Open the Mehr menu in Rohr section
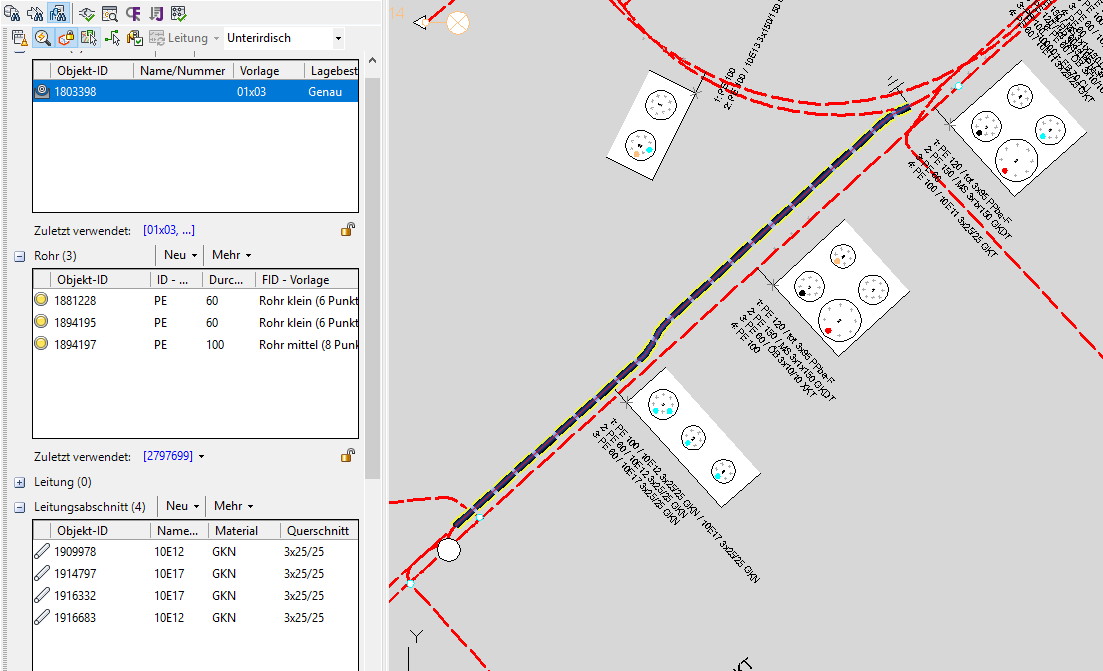1103x671 pixels. tap(231, 255)
